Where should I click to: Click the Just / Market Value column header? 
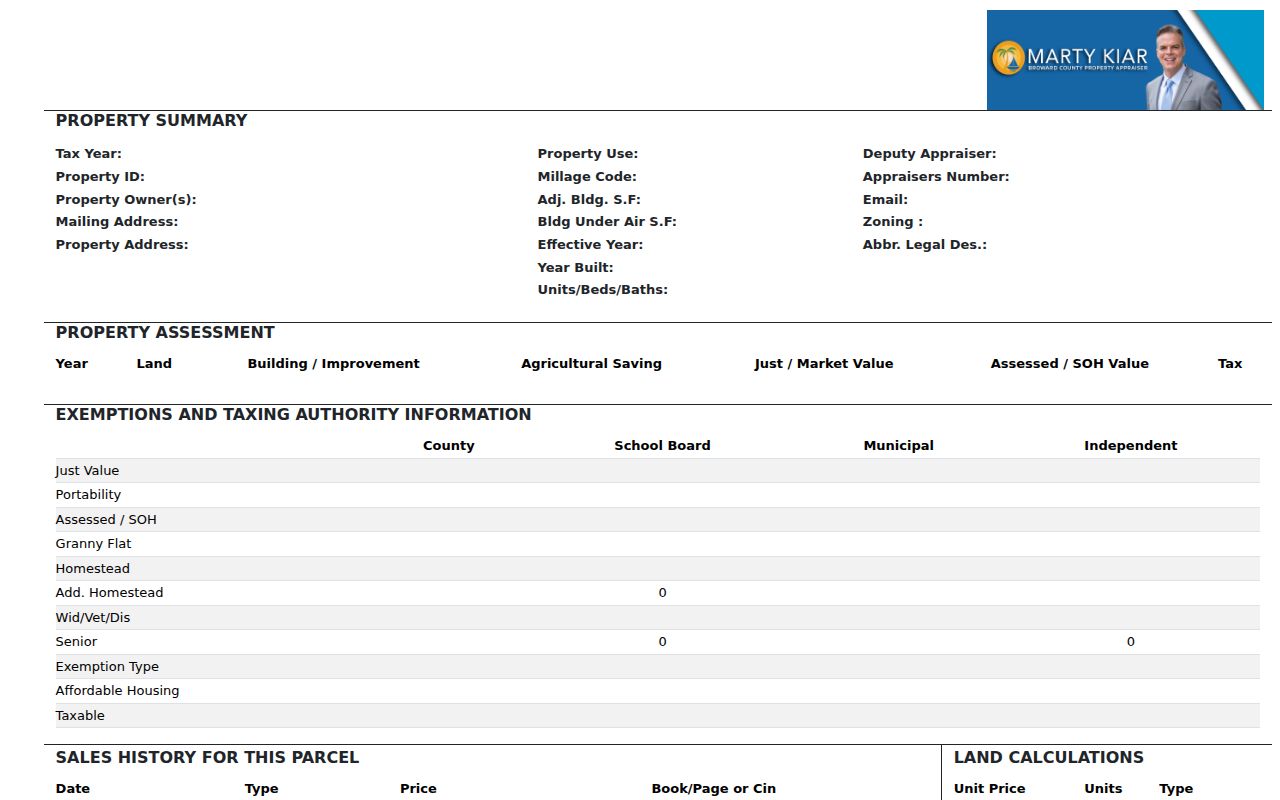[824, 364]
